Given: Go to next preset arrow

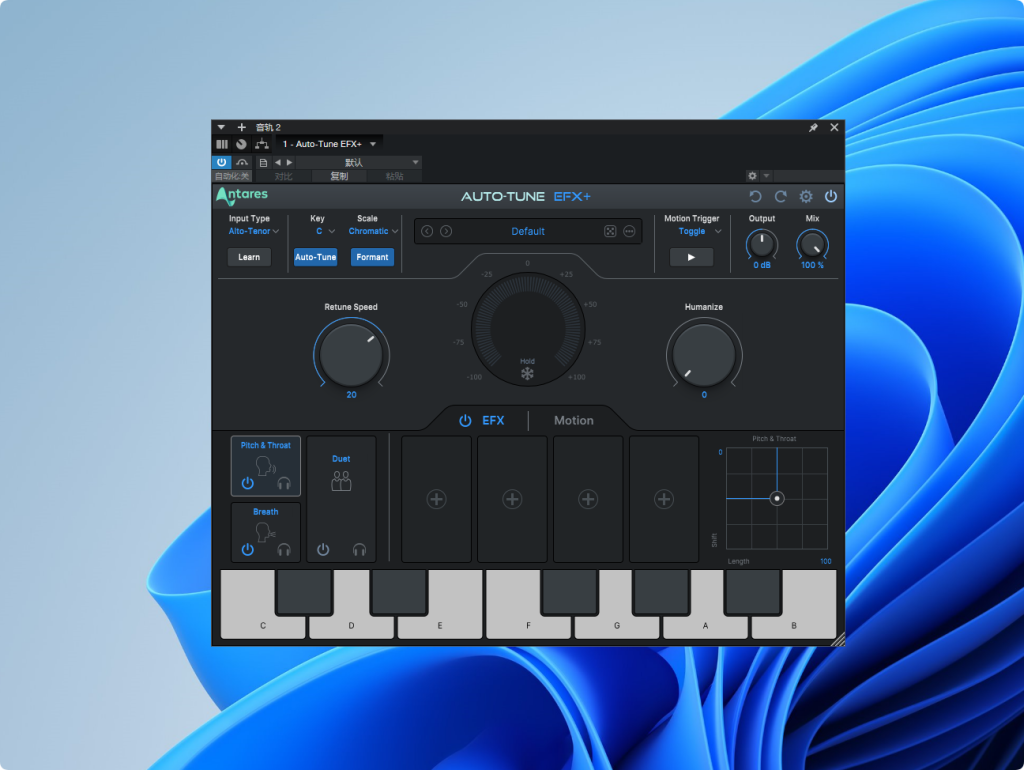Looking at the screenshot, I should click(x=446, y=231).
